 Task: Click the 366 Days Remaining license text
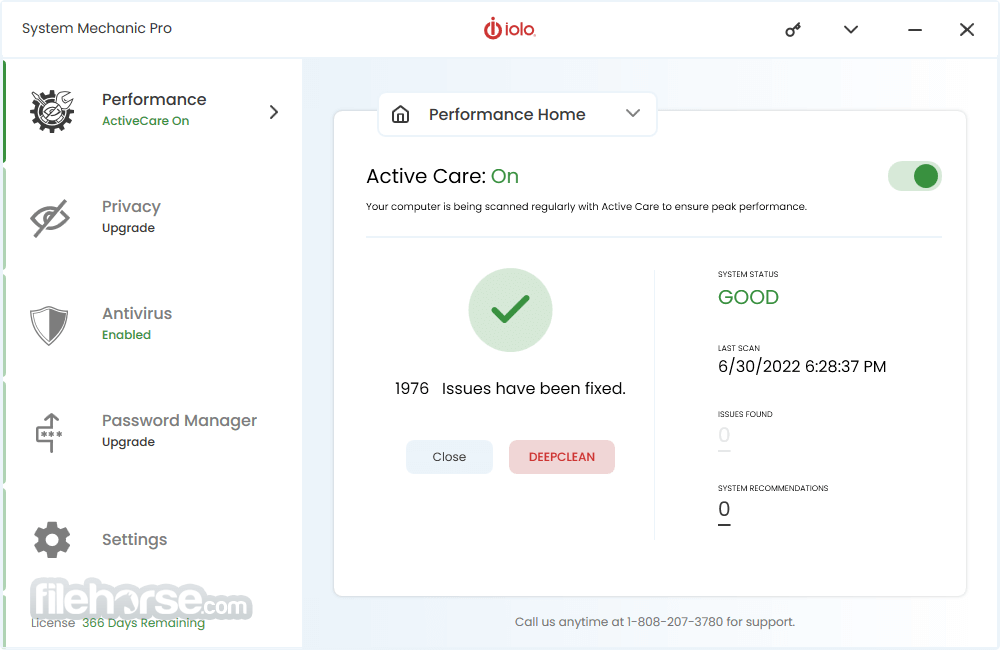click(x=143, y=623)
